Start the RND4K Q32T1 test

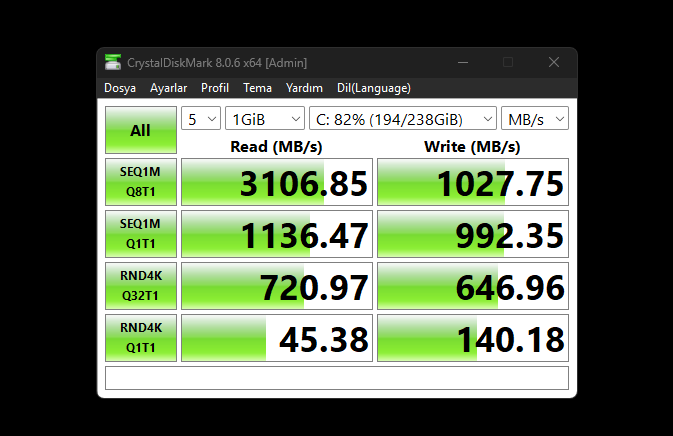[x=141, y=286]
